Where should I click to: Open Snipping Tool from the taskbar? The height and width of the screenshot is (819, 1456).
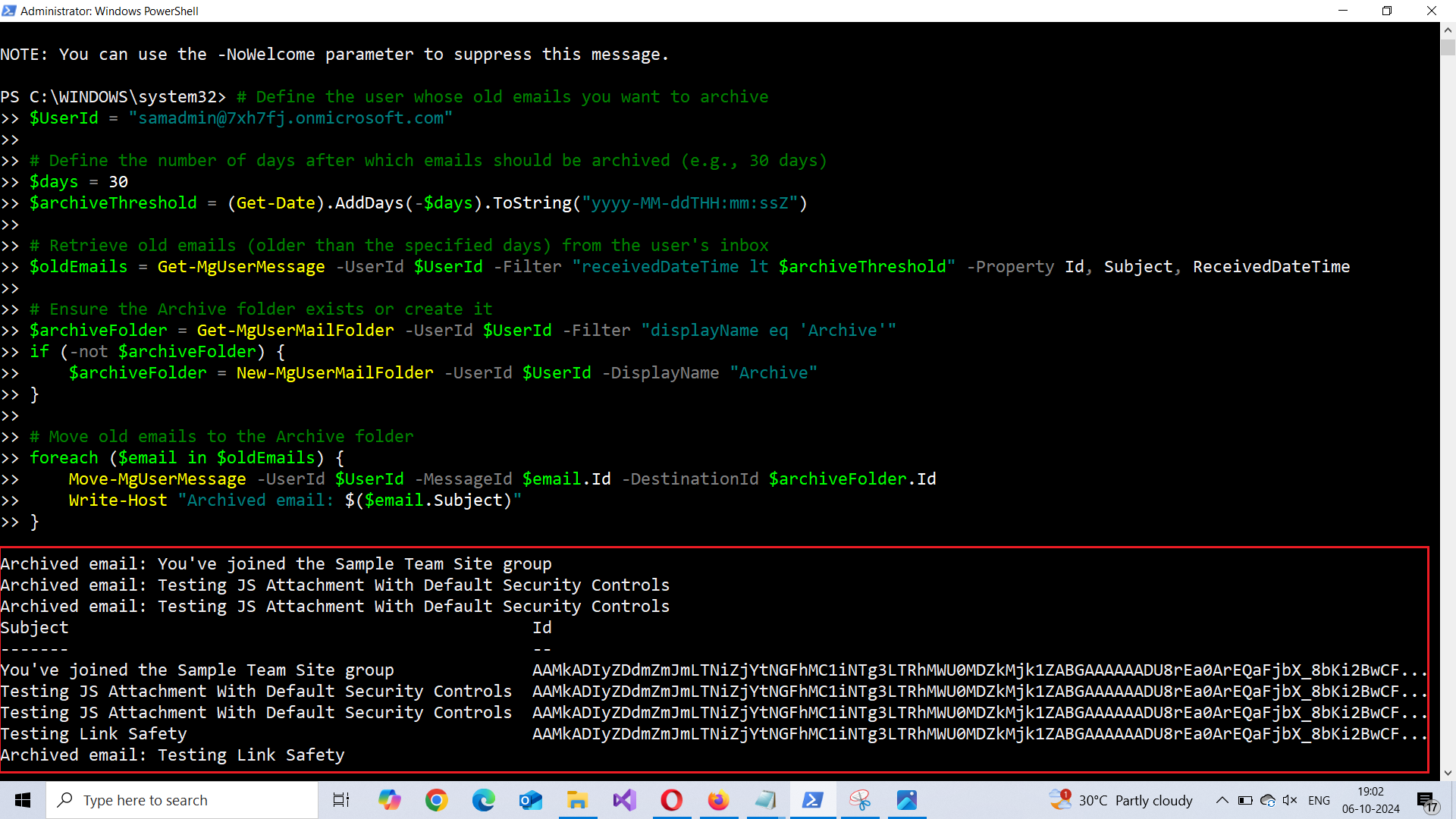pos(860,800)
